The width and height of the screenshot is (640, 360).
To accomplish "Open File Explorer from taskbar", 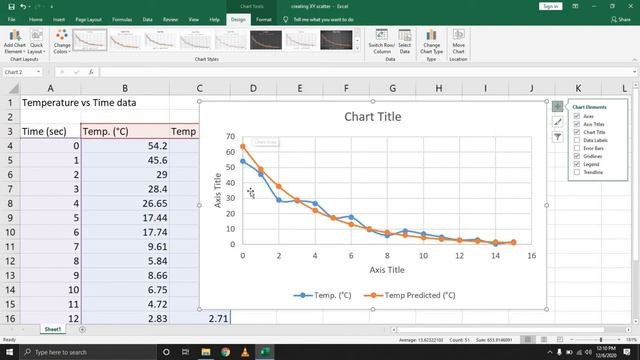I will coord(206,352).
